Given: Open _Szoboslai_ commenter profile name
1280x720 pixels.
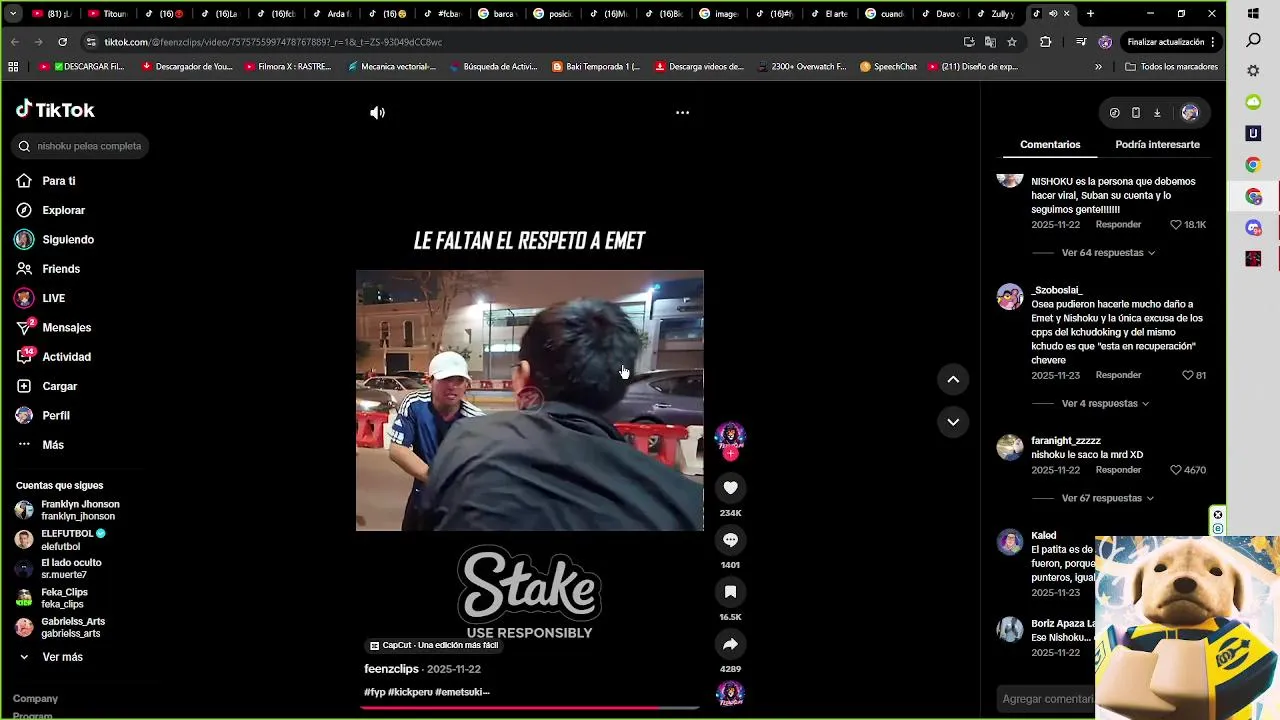Looking at the screenshot, I should coord(1056,290).
